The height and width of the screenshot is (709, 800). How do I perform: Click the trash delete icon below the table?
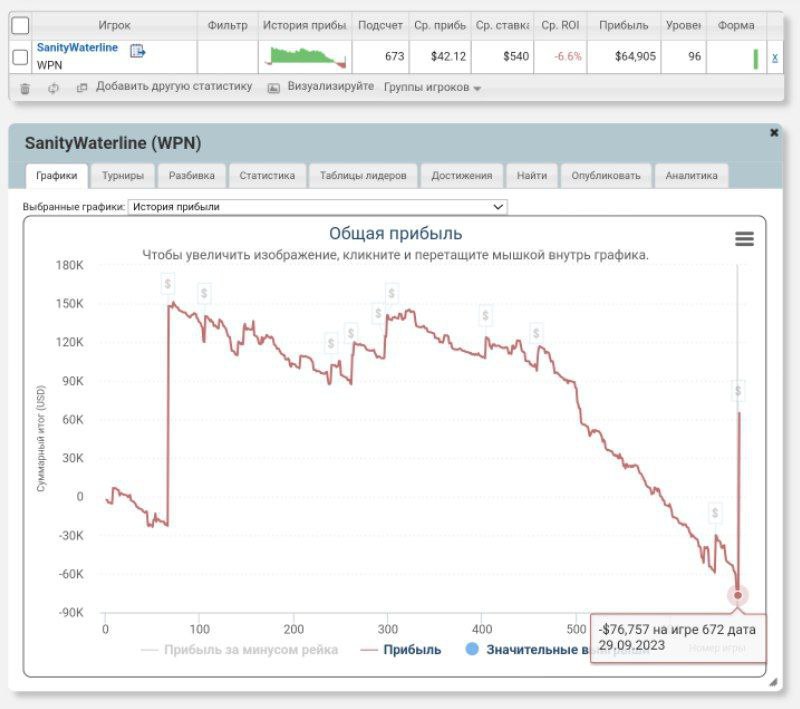click(x=25, y=88)
